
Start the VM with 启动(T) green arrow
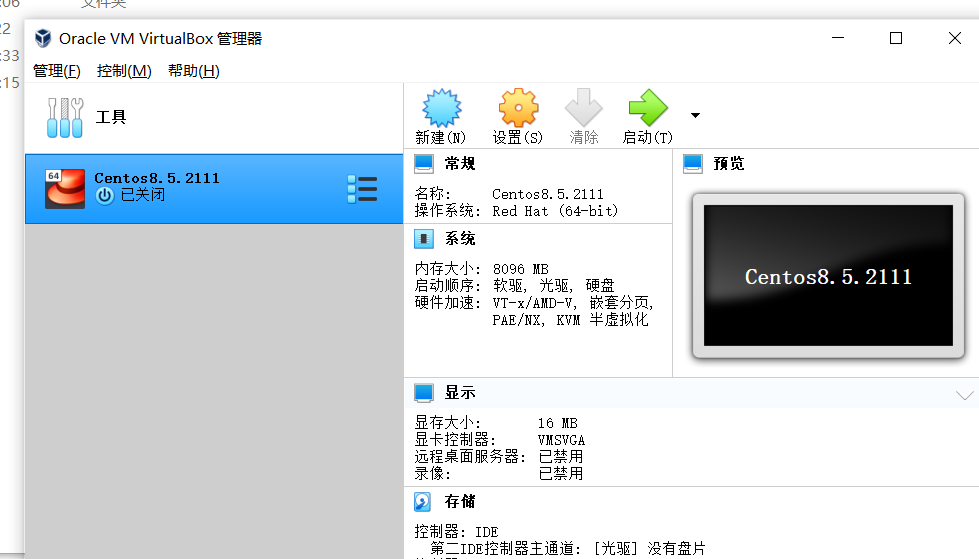(647, 107)
